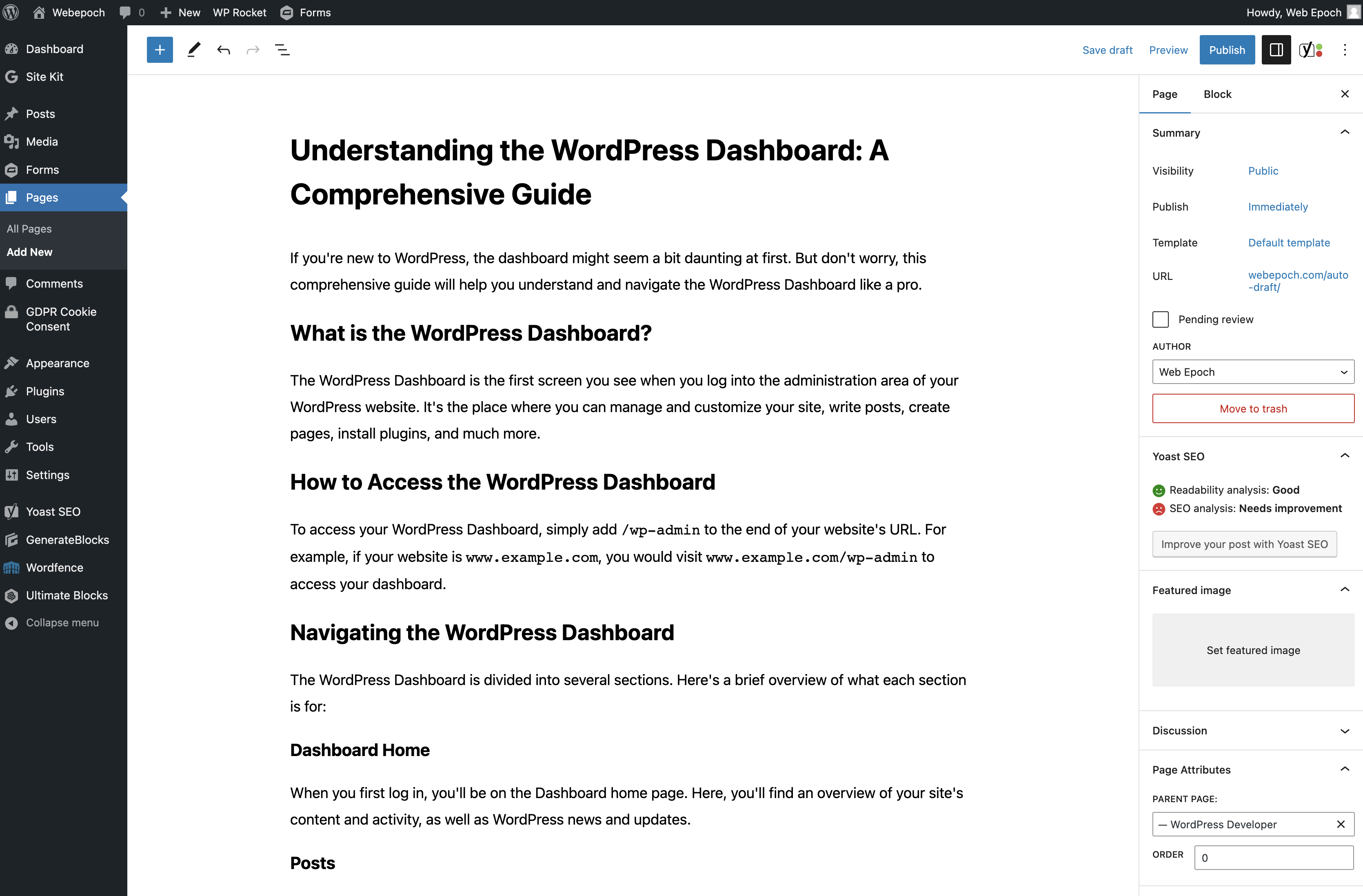Click Set featured image area
1363x896 pixels.
(1253, 650)
